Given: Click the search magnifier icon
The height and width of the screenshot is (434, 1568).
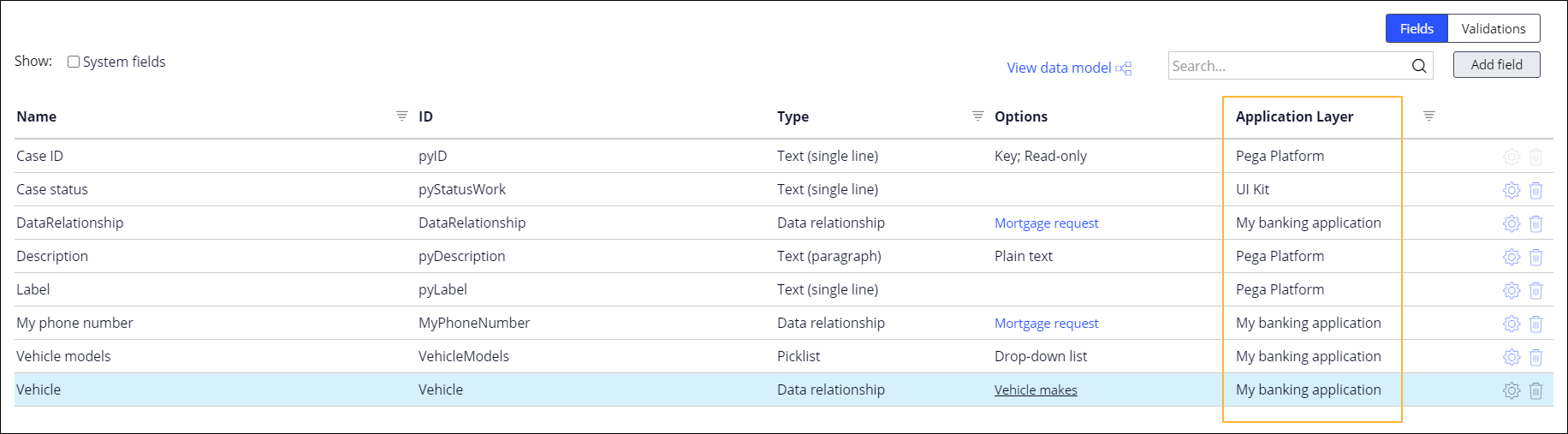Looking at the screenshot, I should coord(1418,66).
